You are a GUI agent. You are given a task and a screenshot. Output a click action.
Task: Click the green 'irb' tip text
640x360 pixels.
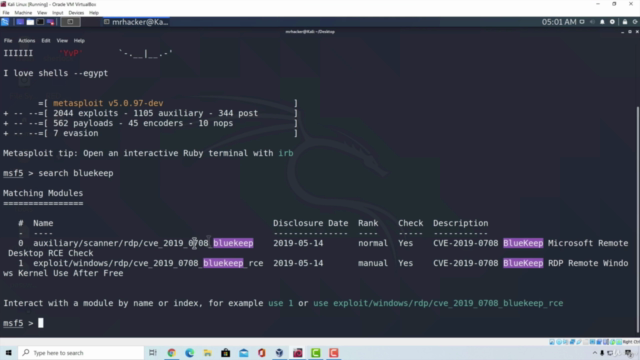click(x=286, y=153)
